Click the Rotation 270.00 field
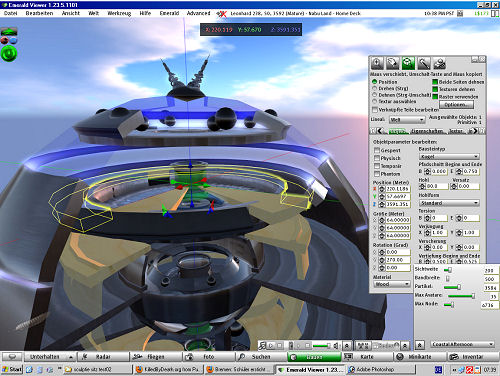This screenshot has width=500, height=376. pyautogui.click(x=398, y=260)
